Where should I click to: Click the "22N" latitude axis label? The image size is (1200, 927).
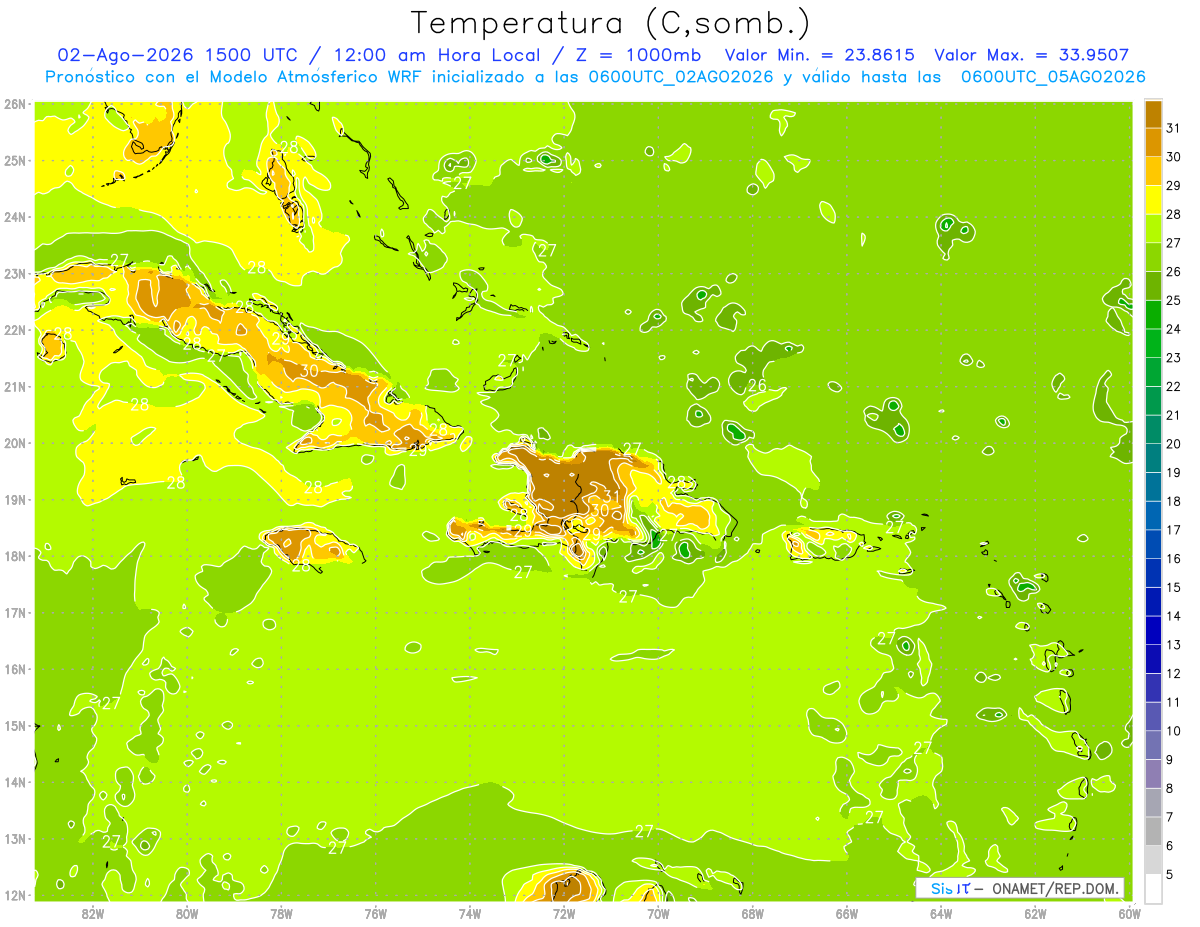coord(15,330)
